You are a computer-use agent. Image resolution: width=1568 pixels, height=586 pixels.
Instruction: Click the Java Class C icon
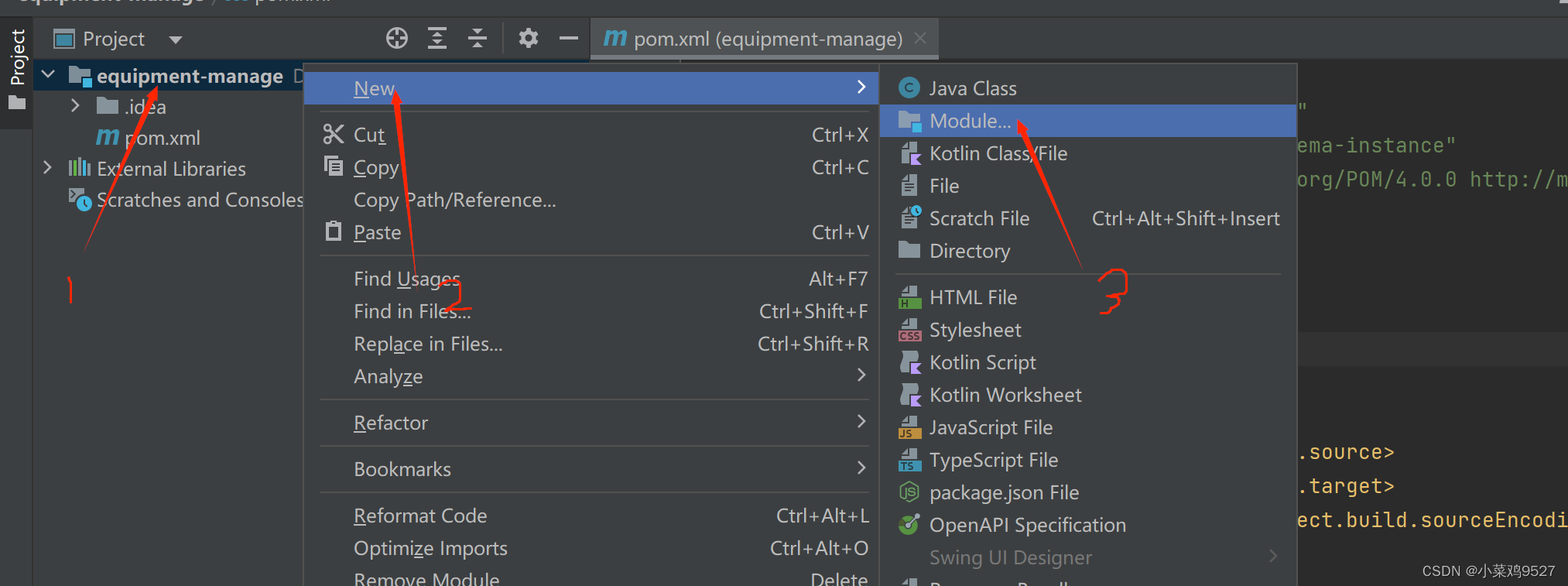tap(909, 88)
